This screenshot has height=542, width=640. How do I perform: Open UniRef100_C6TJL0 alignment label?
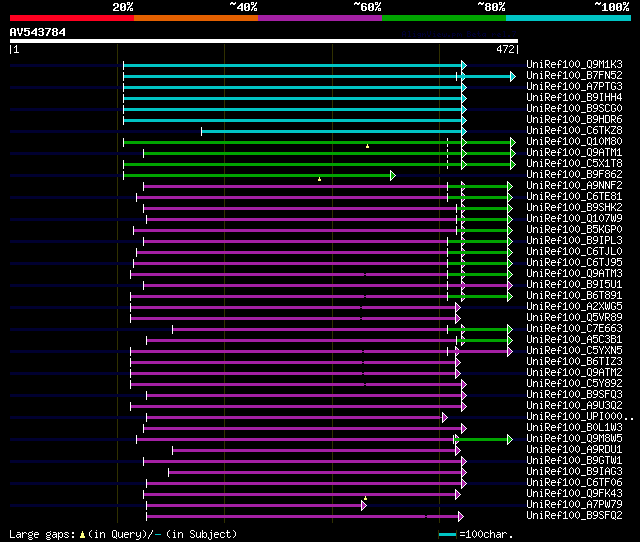[574, 252]
